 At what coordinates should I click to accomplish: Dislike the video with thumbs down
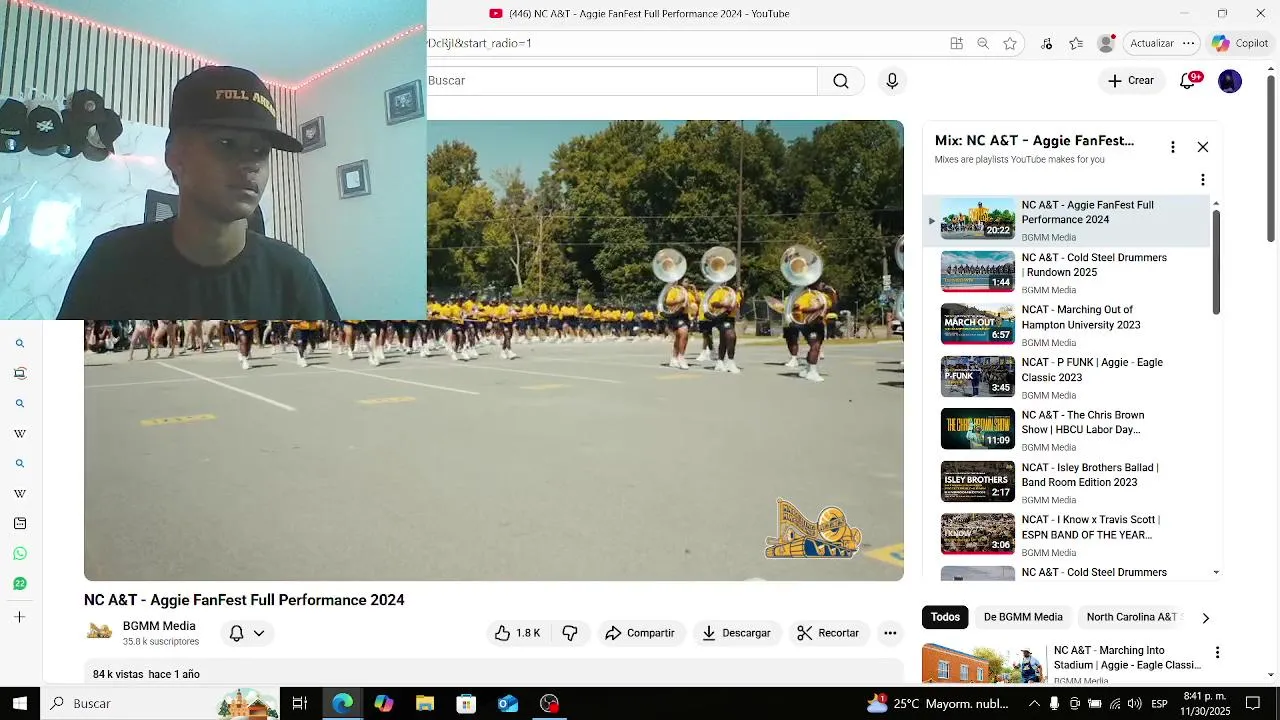[570, 633]
